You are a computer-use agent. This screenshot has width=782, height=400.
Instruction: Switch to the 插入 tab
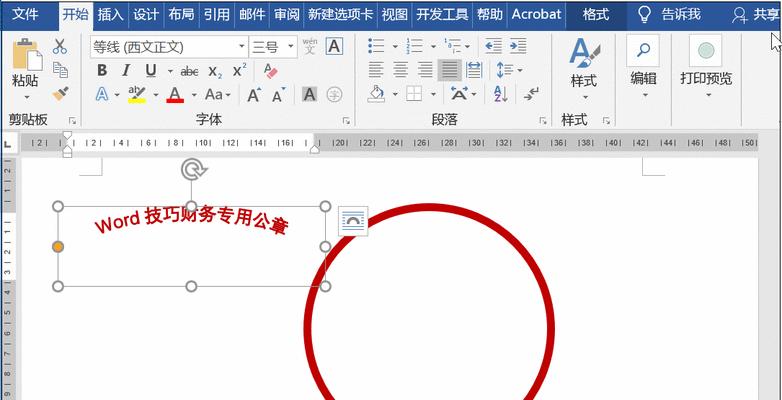click(x=110, y=14)
